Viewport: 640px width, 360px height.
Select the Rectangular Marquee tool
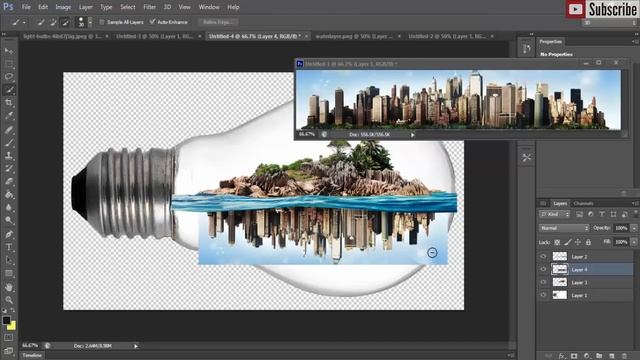[x=9, y=64]
